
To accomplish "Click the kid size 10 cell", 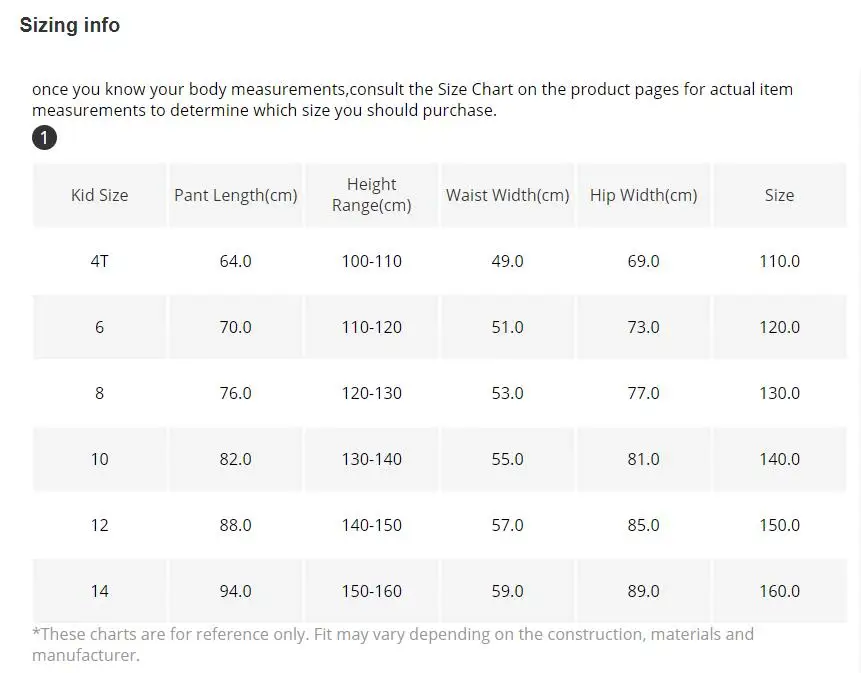I will pos(99,459).
